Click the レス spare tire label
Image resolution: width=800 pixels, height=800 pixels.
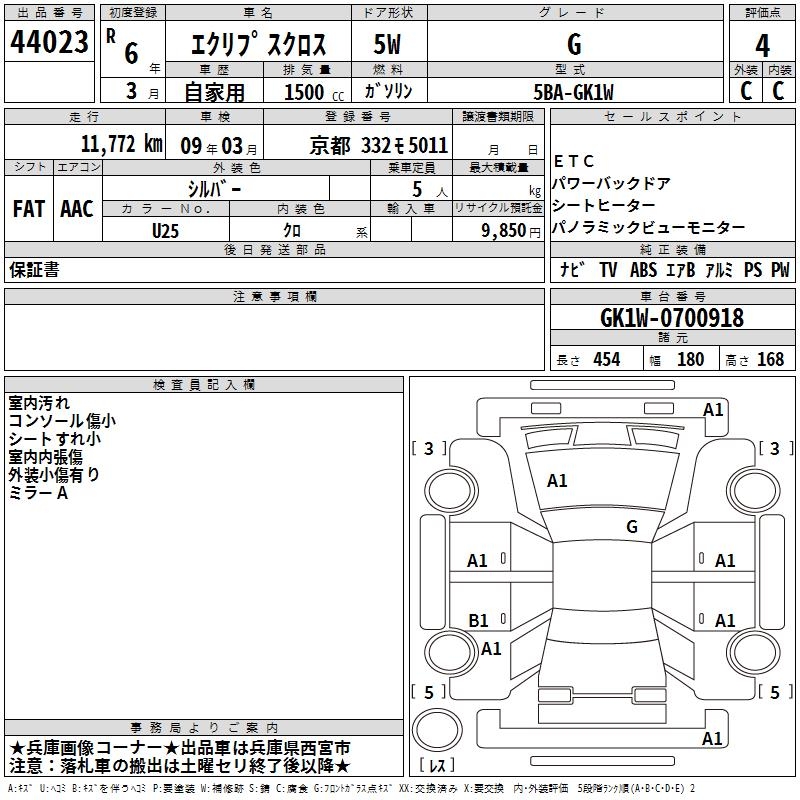pyautogui.click(x=438, y=765)
